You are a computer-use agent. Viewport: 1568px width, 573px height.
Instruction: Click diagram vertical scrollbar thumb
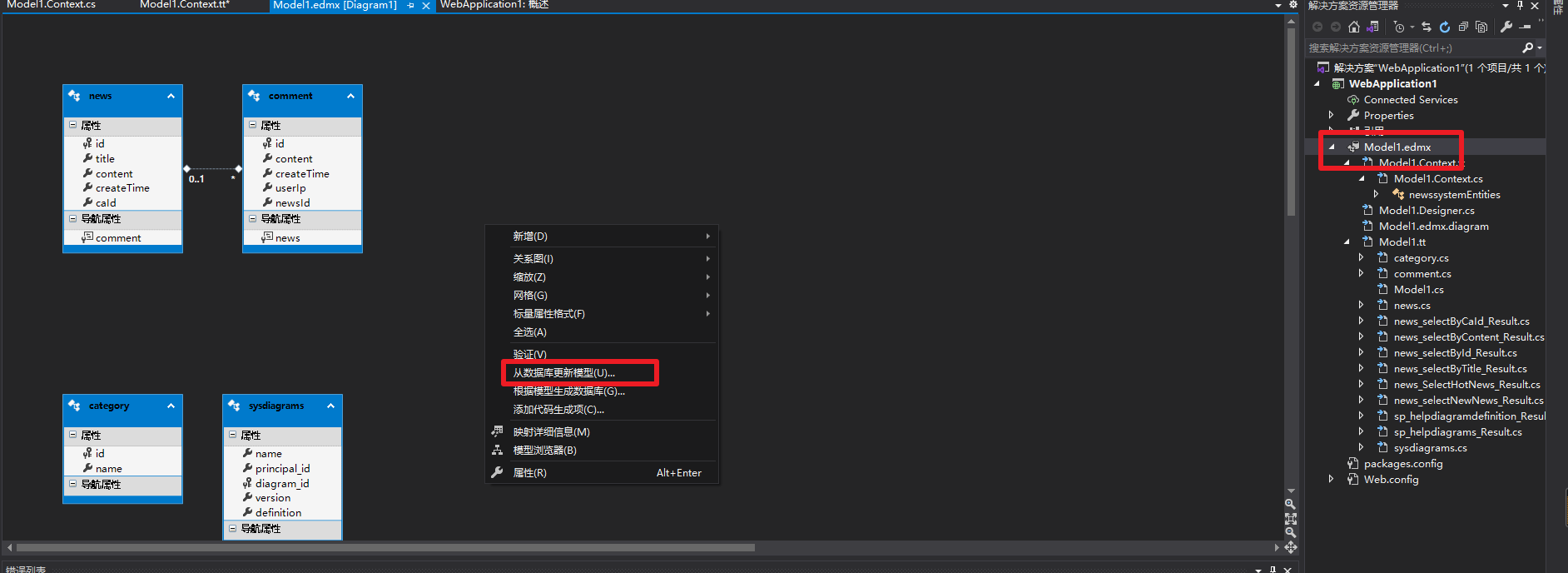(1291, 122)
